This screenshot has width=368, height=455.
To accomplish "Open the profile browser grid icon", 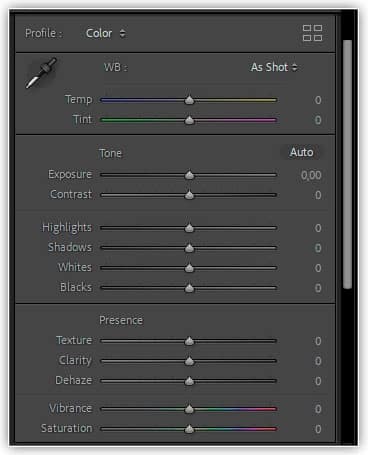I will click(x=312, y=33).
